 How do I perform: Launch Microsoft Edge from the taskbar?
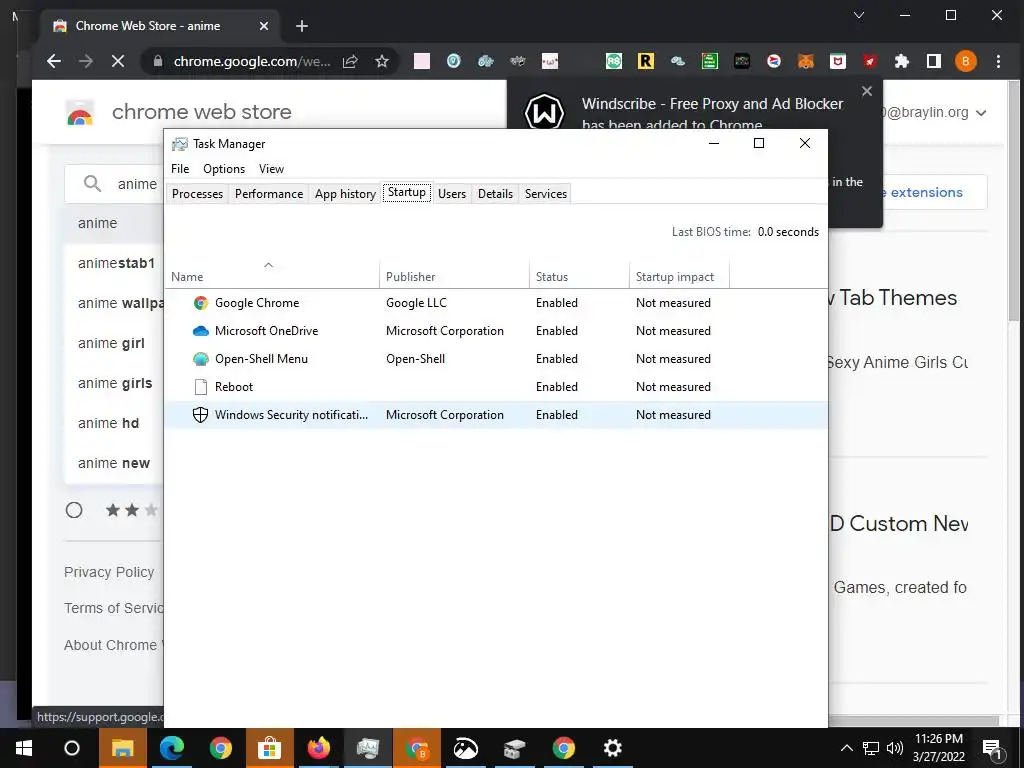click(x=172, y=748)
